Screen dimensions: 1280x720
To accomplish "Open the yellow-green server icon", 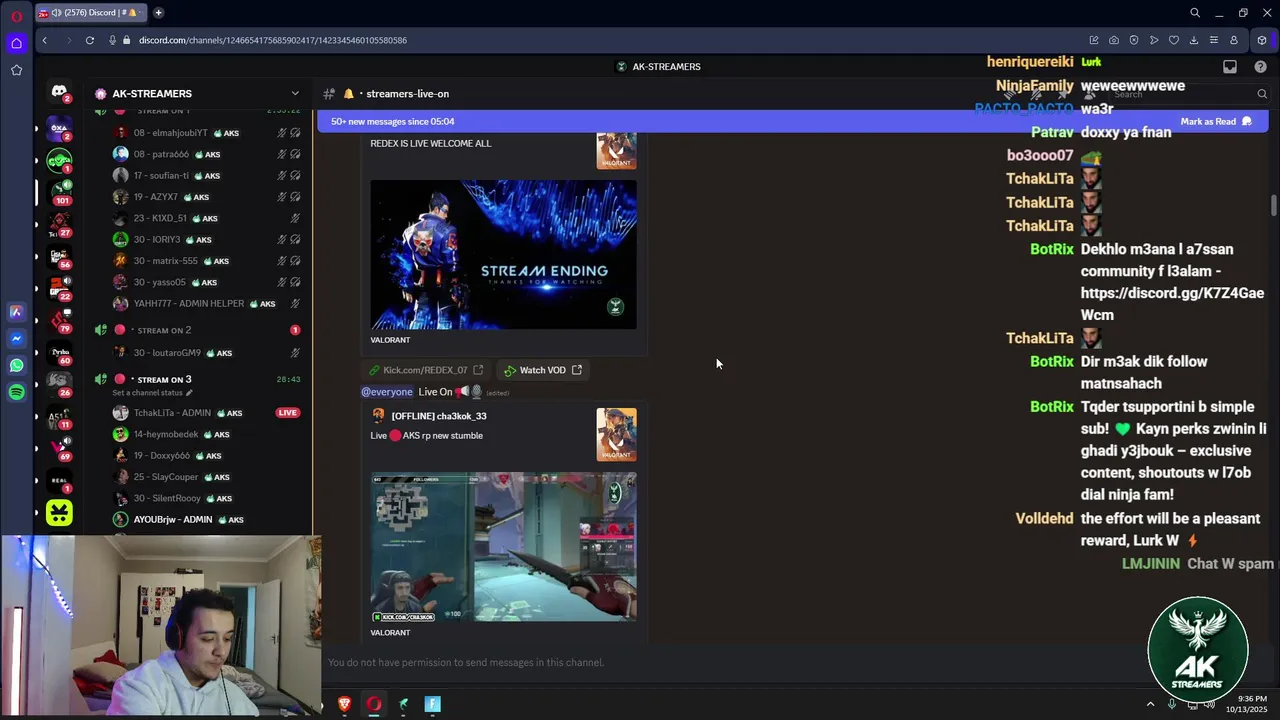I will point(59,514).
